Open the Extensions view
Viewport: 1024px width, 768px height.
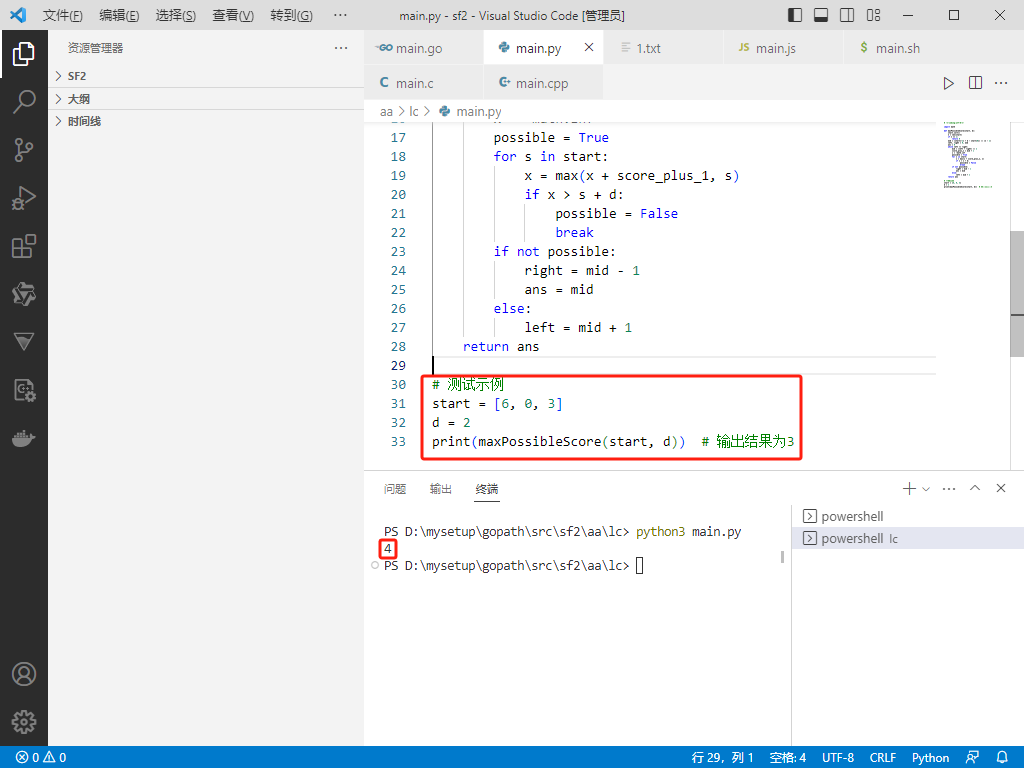click(x=24, y=246)
